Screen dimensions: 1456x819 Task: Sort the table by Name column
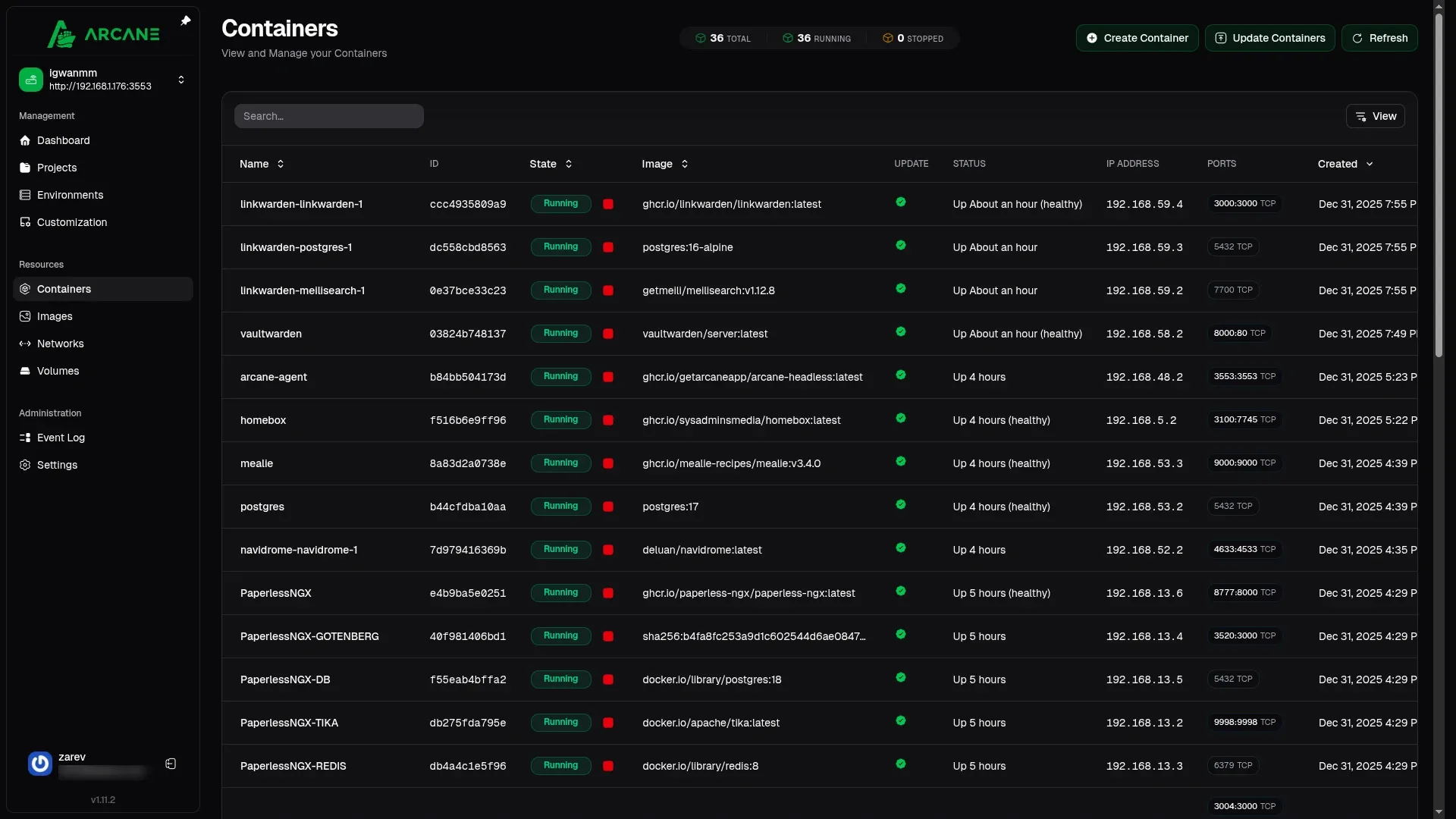pyautogui.click(x=262, y=164)
